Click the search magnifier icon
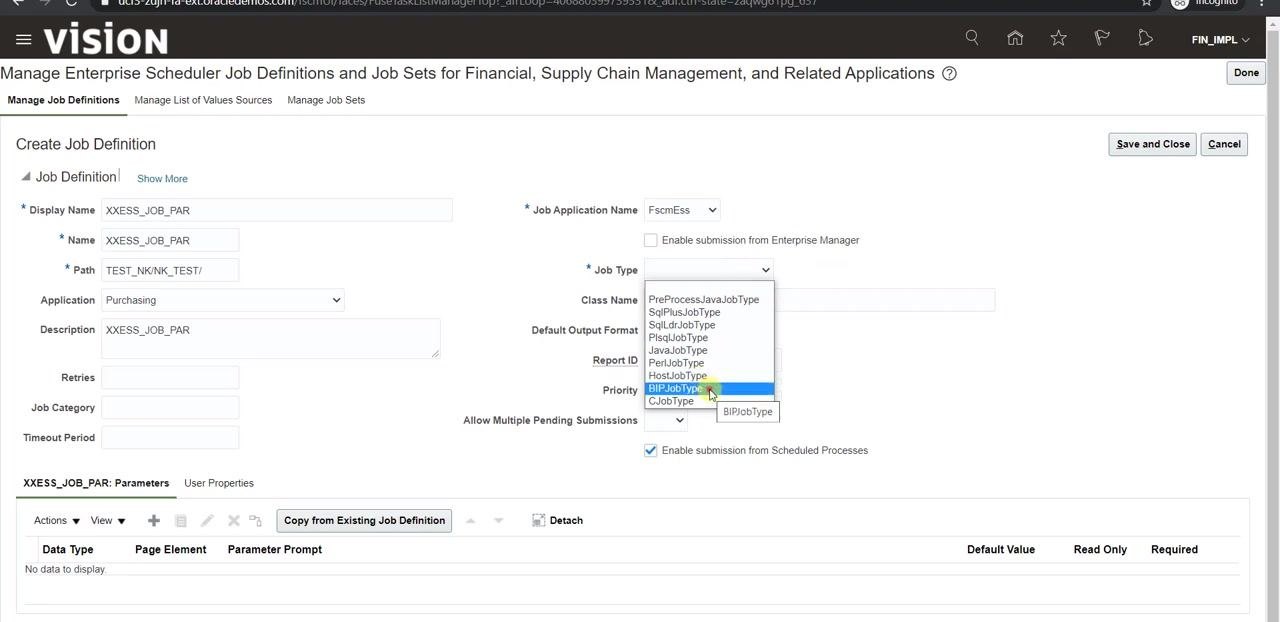The width and height of the screenshot is (1280, 622). [x=972, y=38]
